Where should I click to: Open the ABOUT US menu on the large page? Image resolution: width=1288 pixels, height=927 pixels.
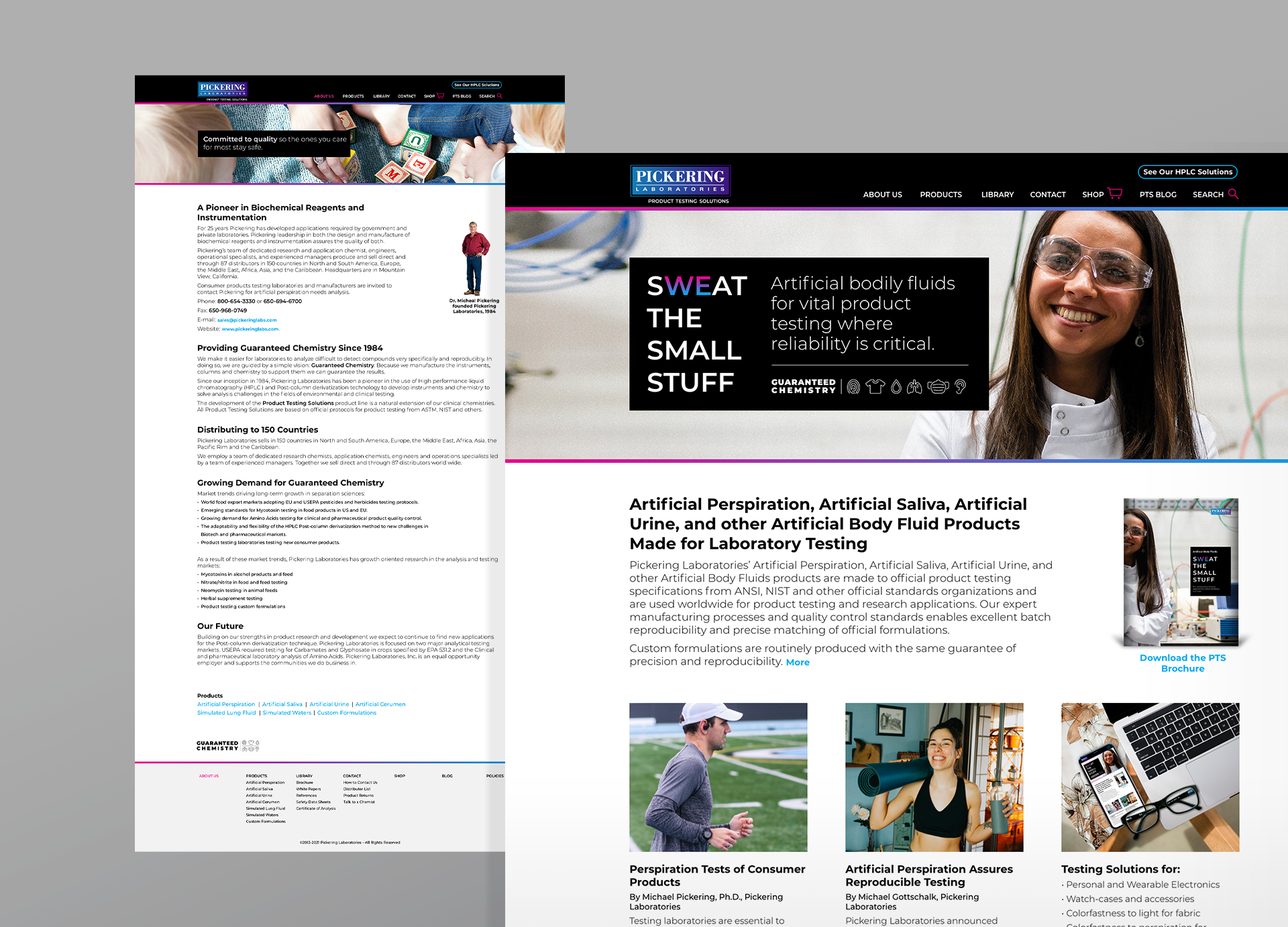(x=882, y=195)
